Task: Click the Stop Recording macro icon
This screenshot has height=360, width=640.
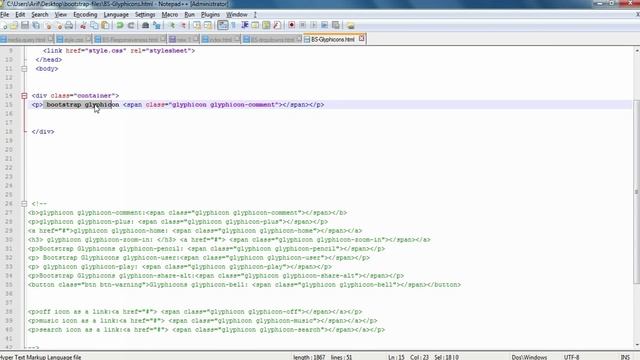Action: pyautogui.click(x=302, y=26)
